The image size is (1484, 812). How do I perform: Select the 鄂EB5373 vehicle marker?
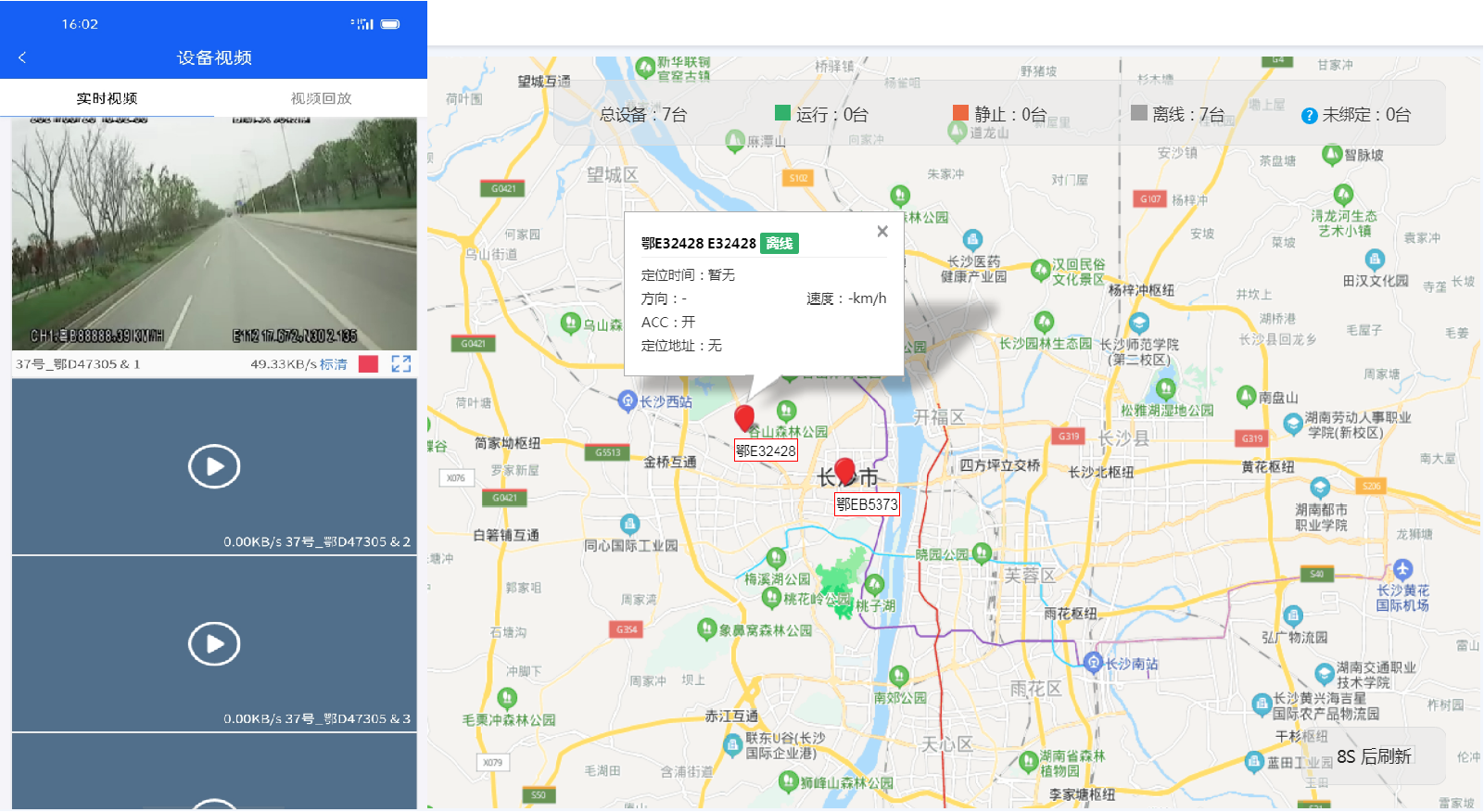[x=844, y=471]
